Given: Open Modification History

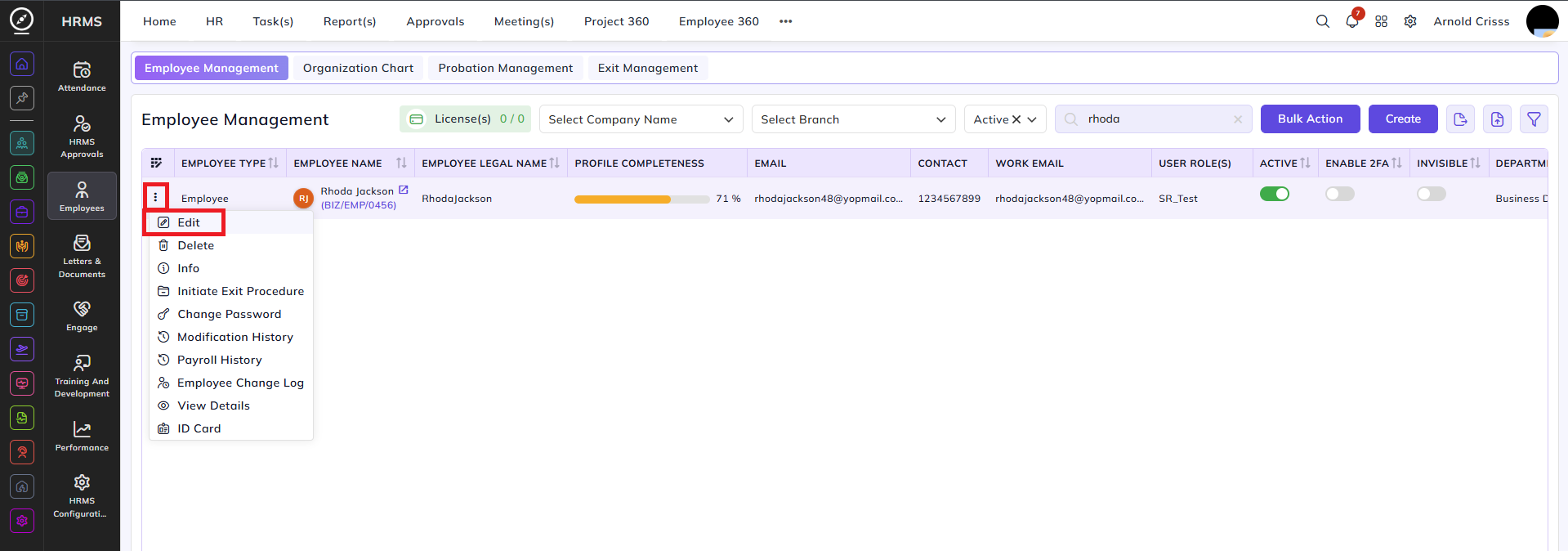Looking at the screenshot, I should [x=231, y=337].
